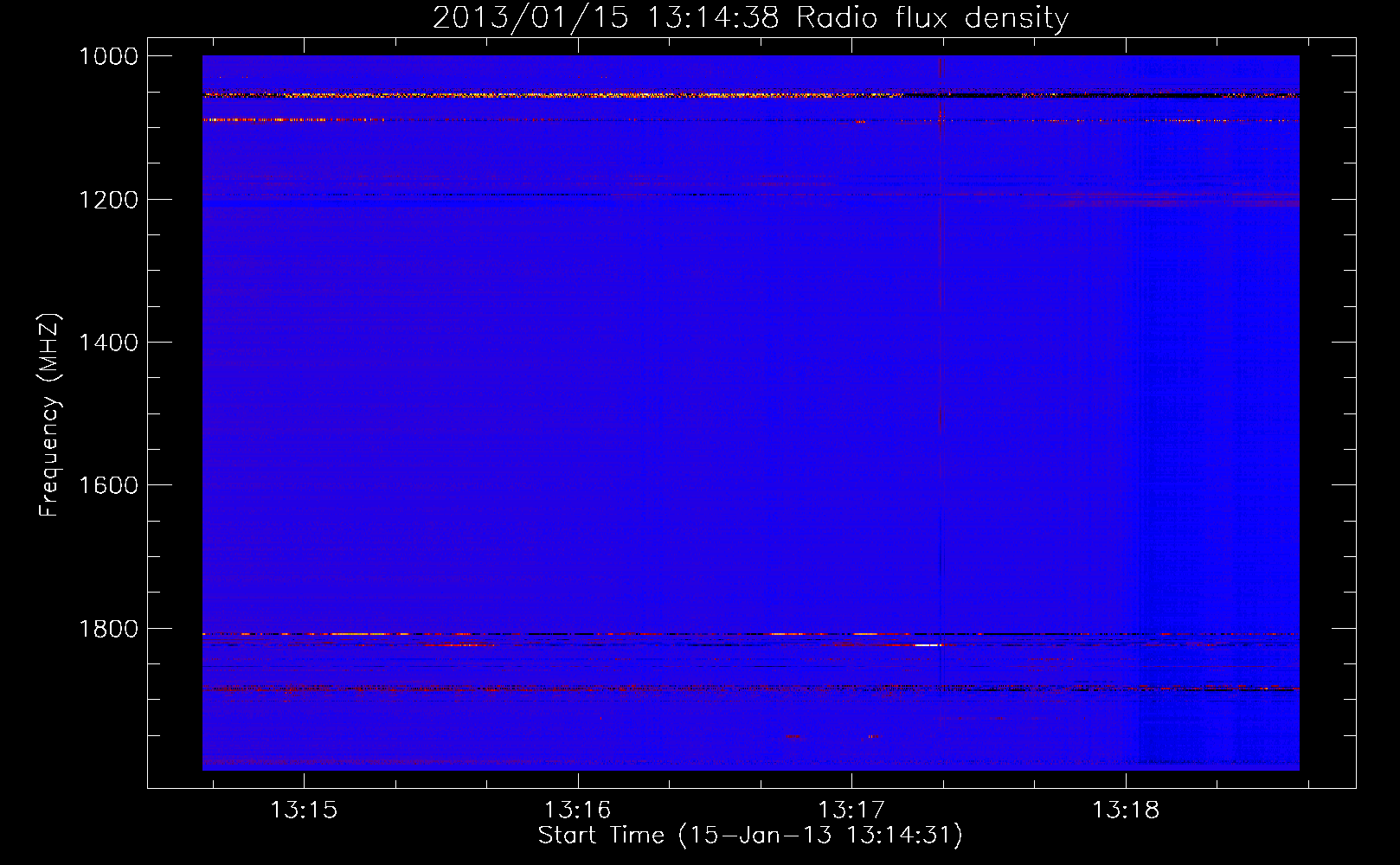1400x865 pixels.
Task: Click the 13:18 time tick label
Action: (1125, 811)
